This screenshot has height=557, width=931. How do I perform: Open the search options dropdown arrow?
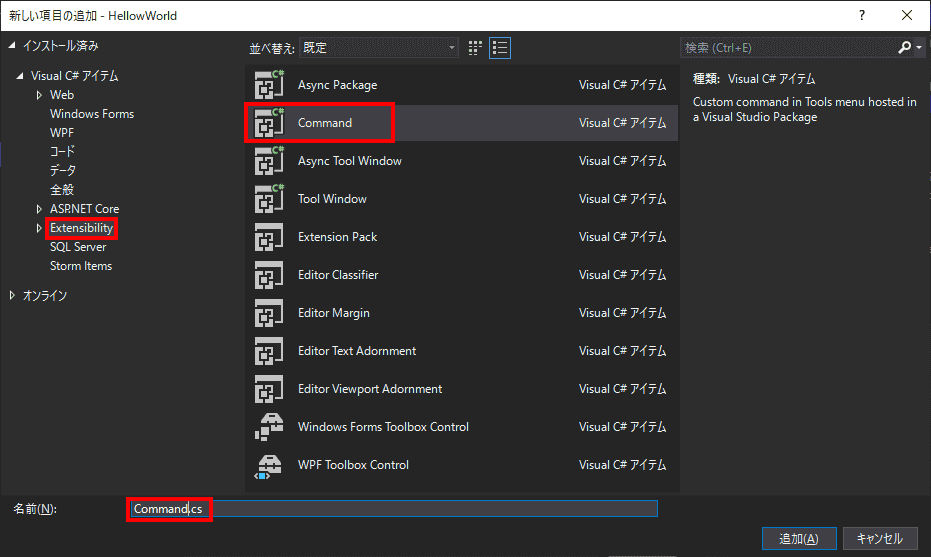tap(919, 48)
